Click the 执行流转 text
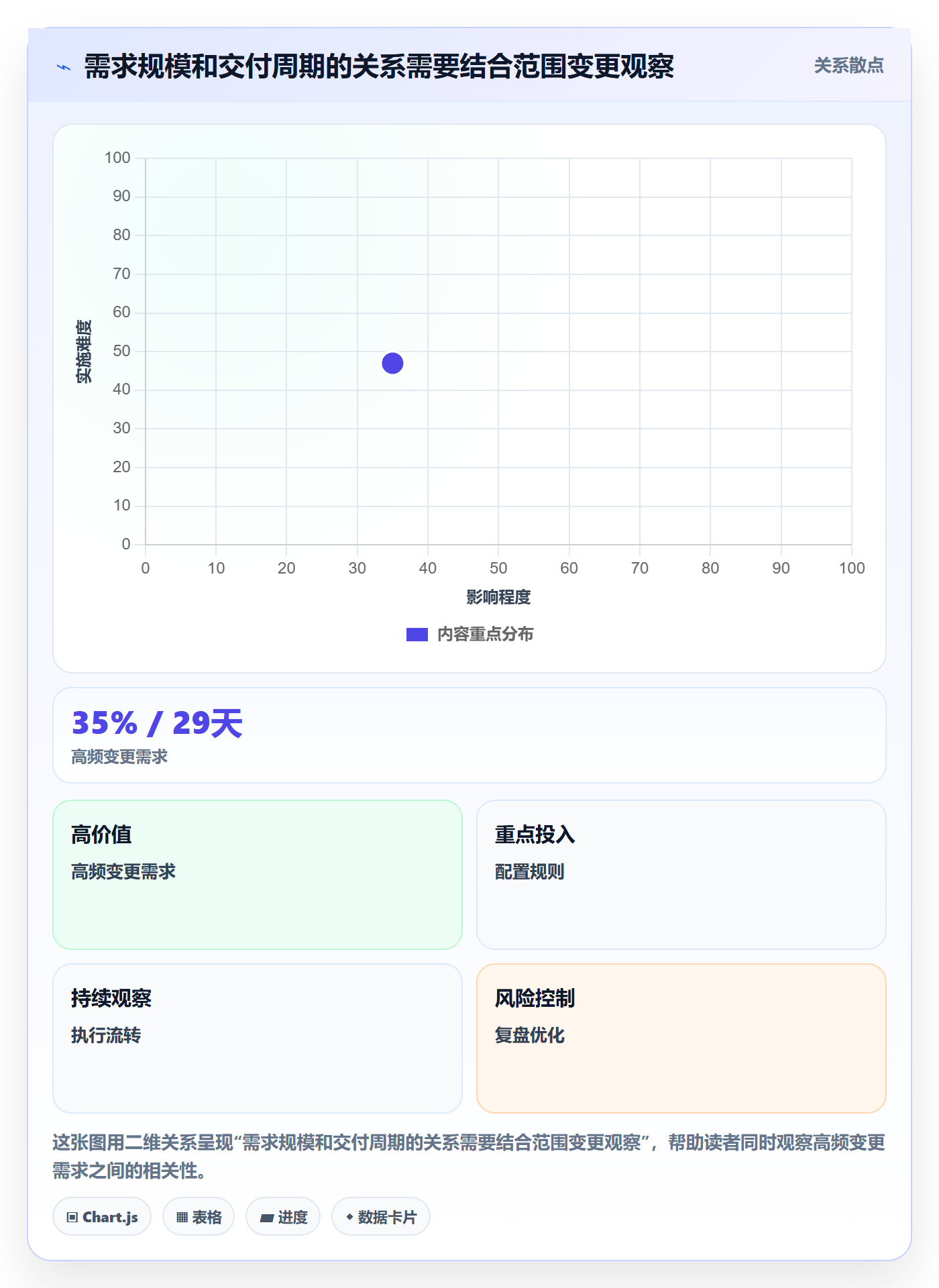 tap(106, 1035)
